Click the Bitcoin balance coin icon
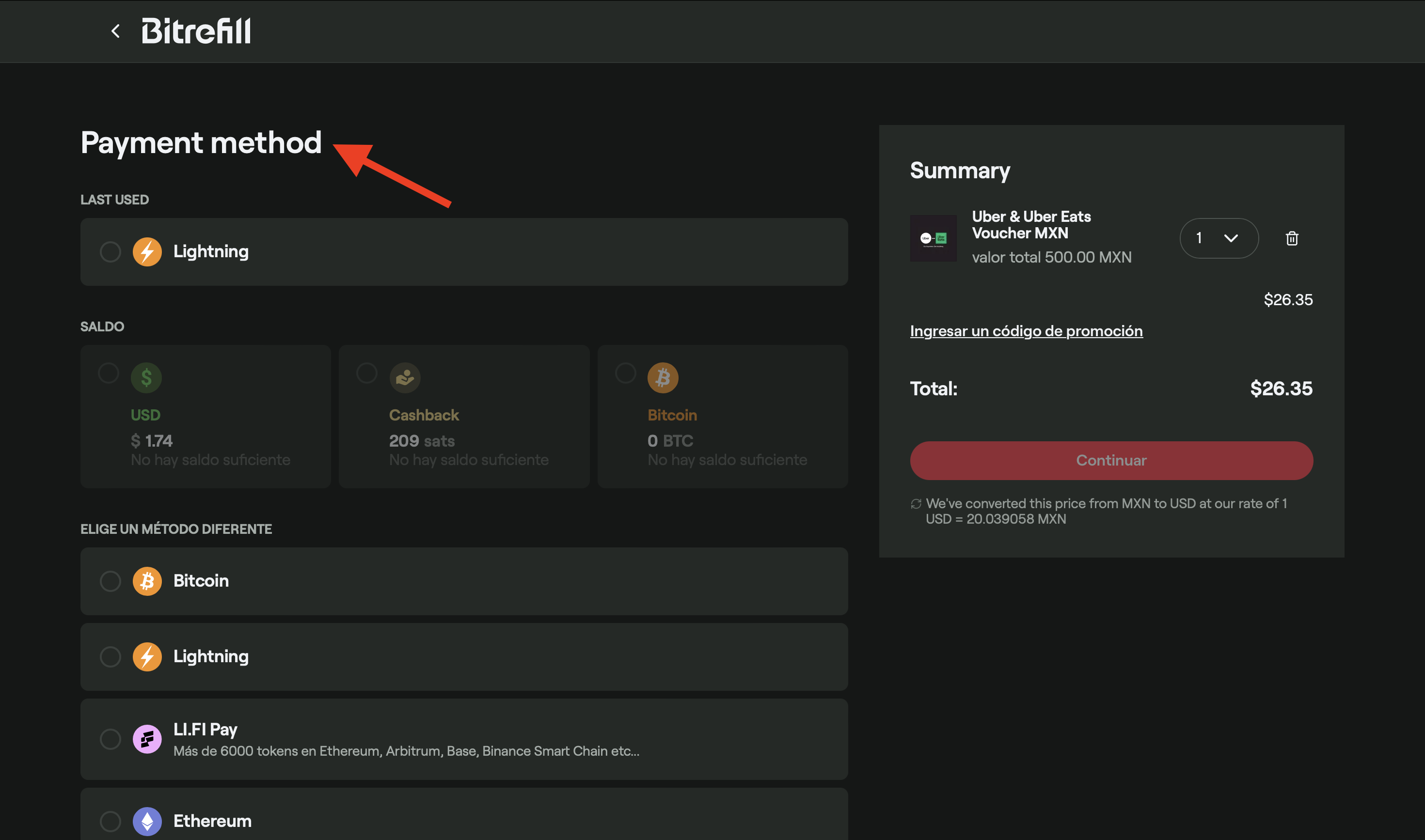Screen dimensions: 1425x840 663,377
